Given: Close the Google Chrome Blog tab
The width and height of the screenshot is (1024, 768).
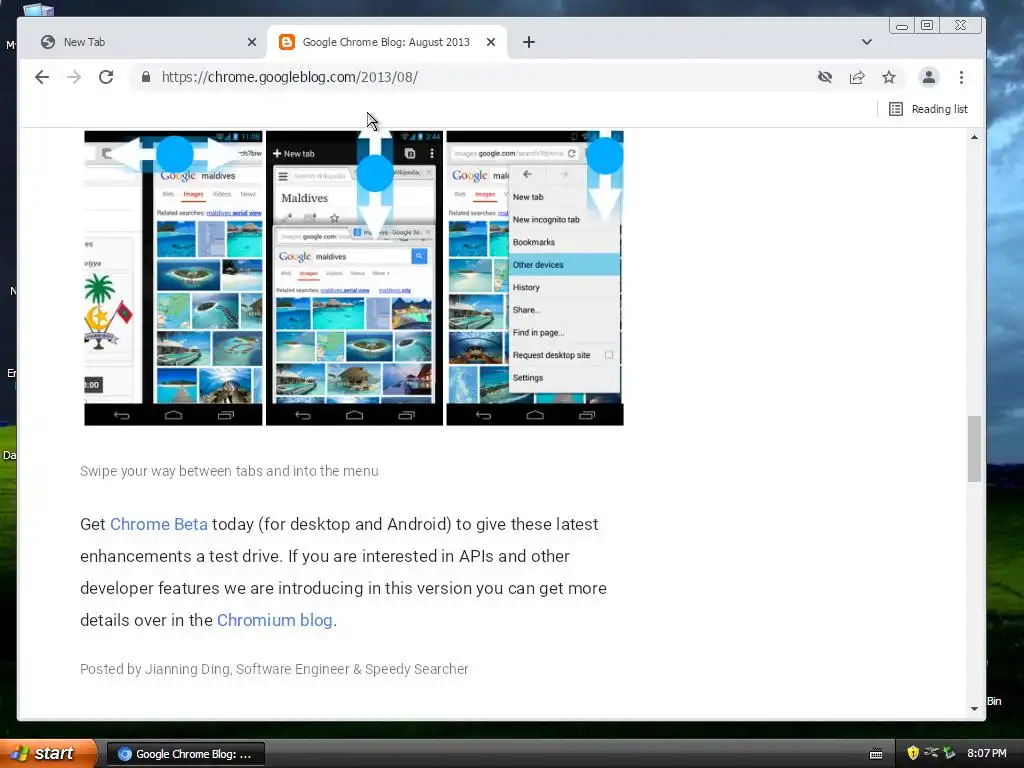Looking at the screenshot, I should 491,42.
